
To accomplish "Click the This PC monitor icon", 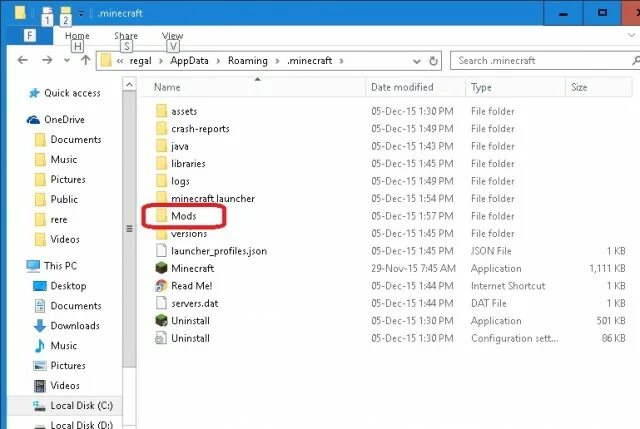I will tap(33, 266).
